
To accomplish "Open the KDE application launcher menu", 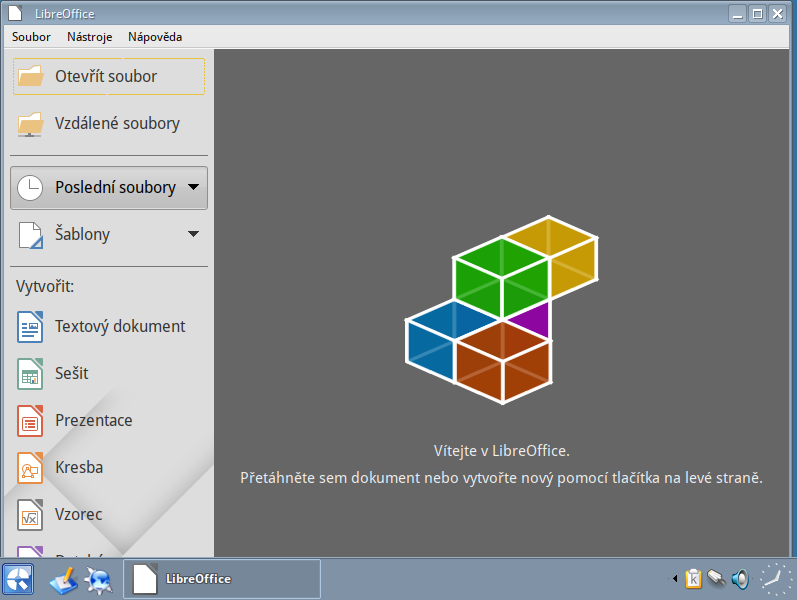I will 18,579.
